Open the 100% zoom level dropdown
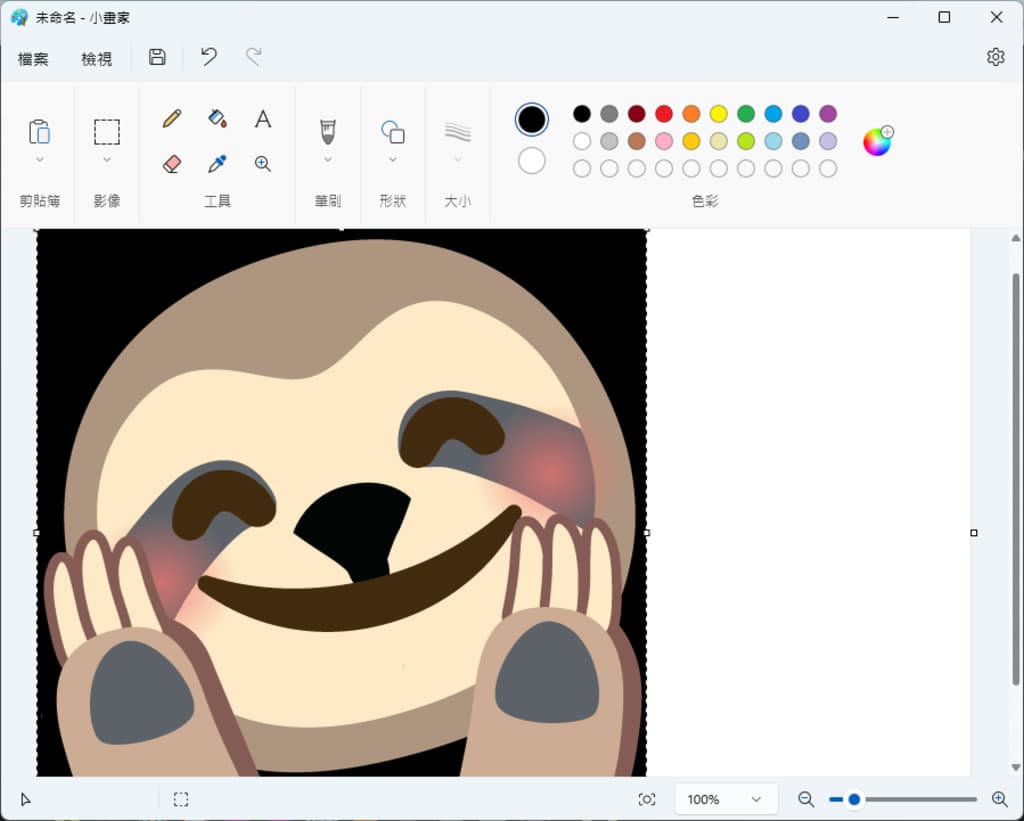Image resolution: width=1024 pixels, height=821 pixels. point(726,799)
